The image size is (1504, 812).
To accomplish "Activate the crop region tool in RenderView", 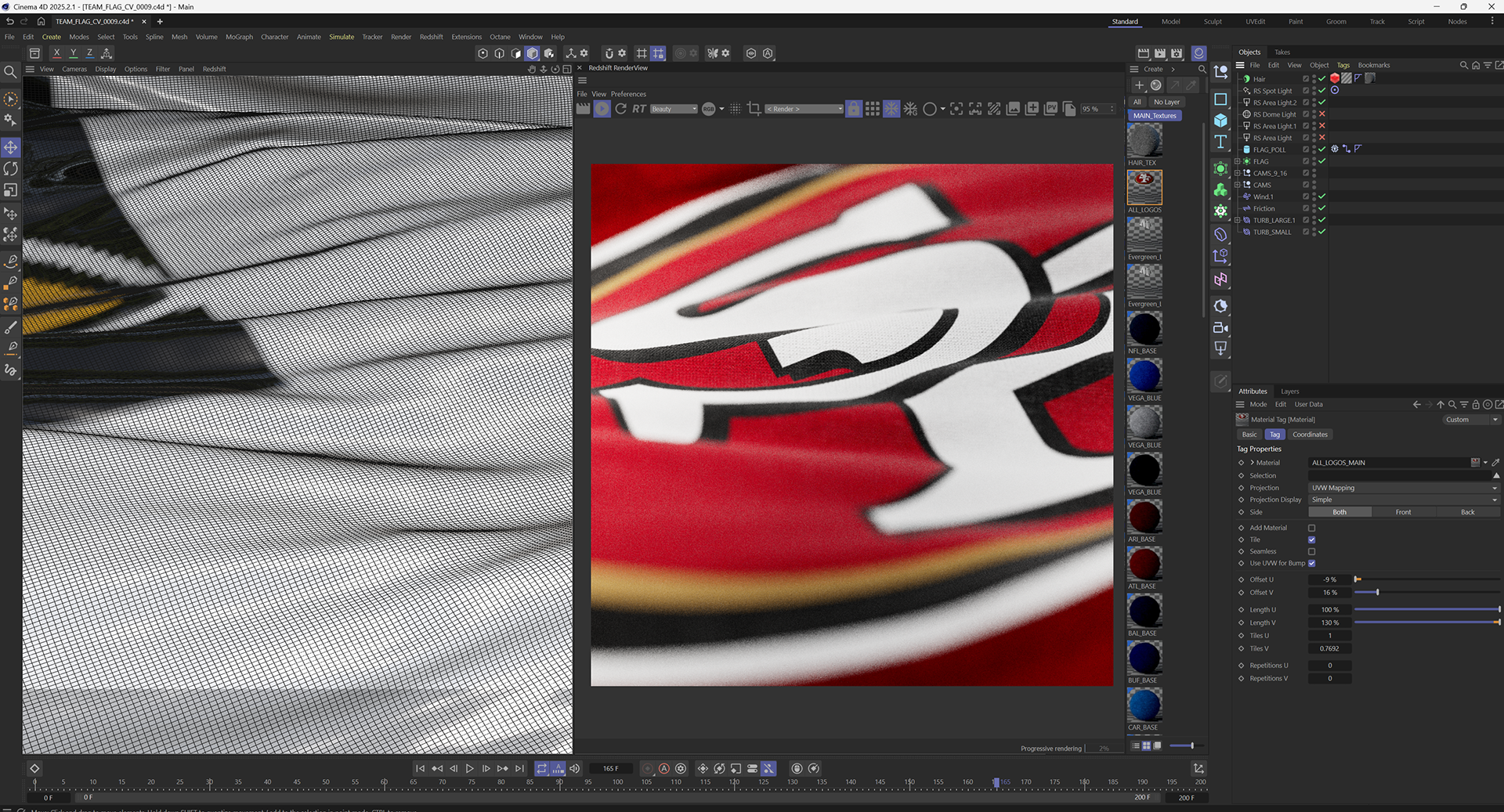I will pyautogui.click(x=754, y=109).
